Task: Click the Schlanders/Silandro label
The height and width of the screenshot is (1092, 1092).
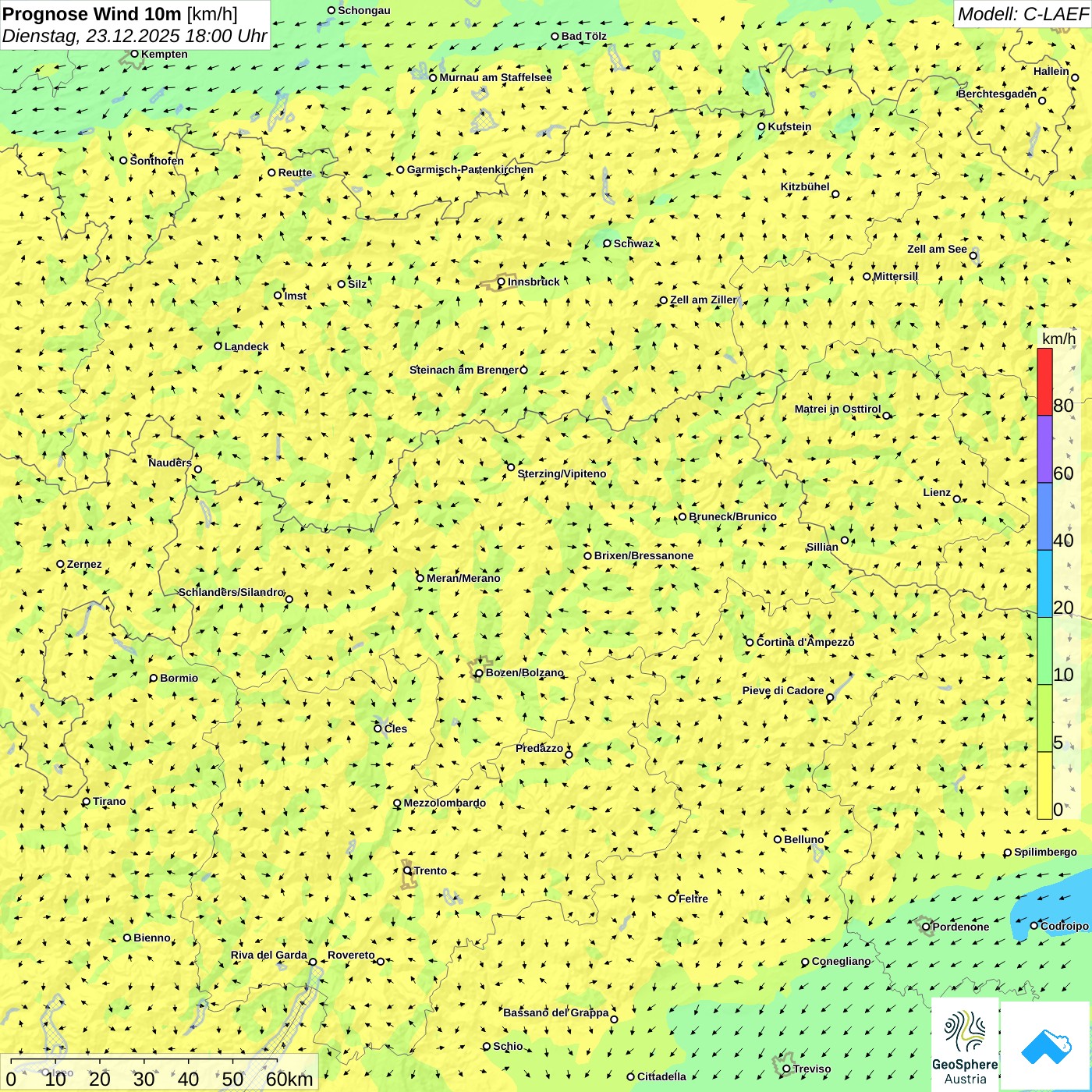Action: coord(231,592)
